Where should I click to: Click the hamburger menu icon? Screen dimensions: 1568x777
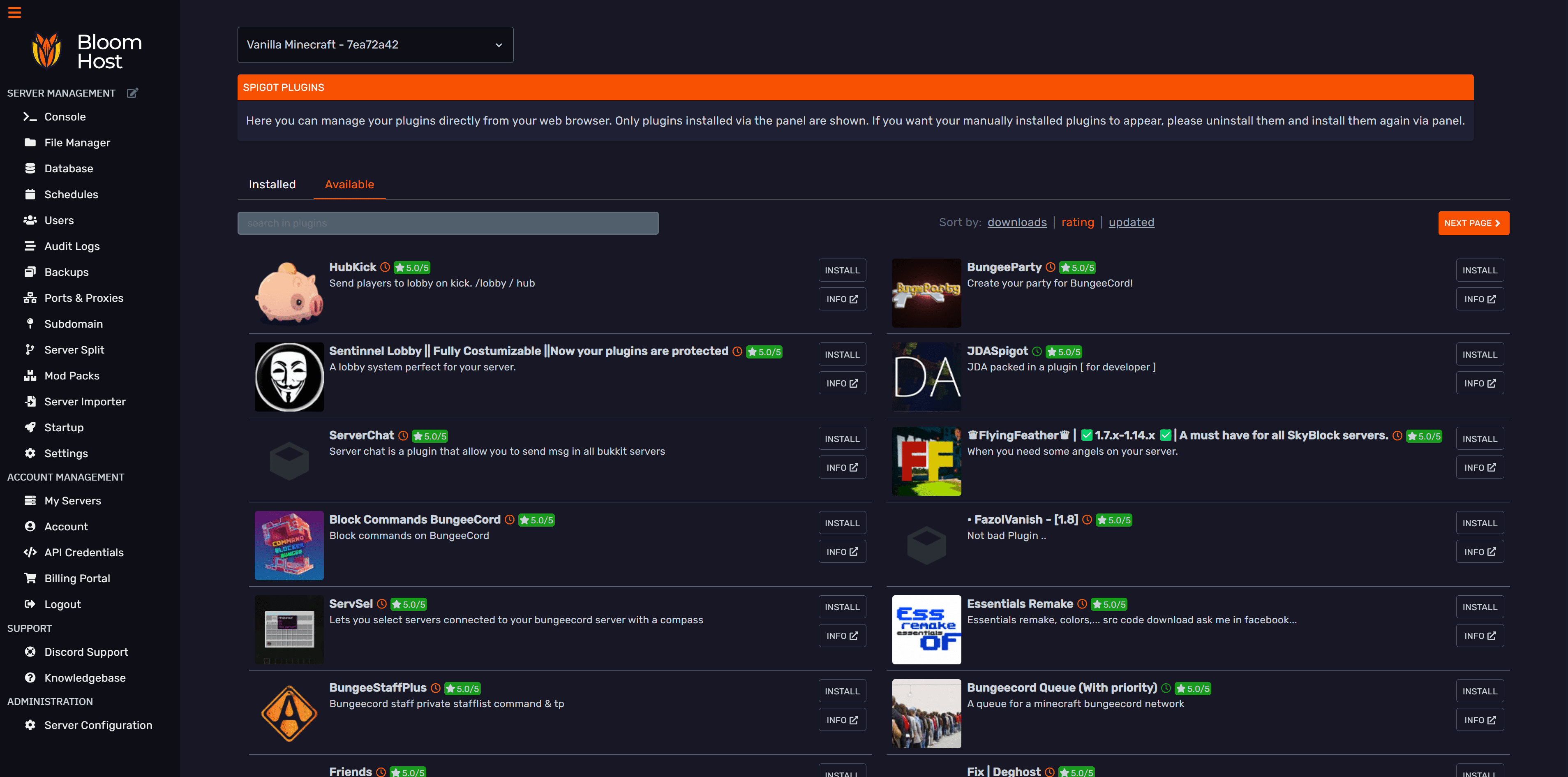point(15,12)
